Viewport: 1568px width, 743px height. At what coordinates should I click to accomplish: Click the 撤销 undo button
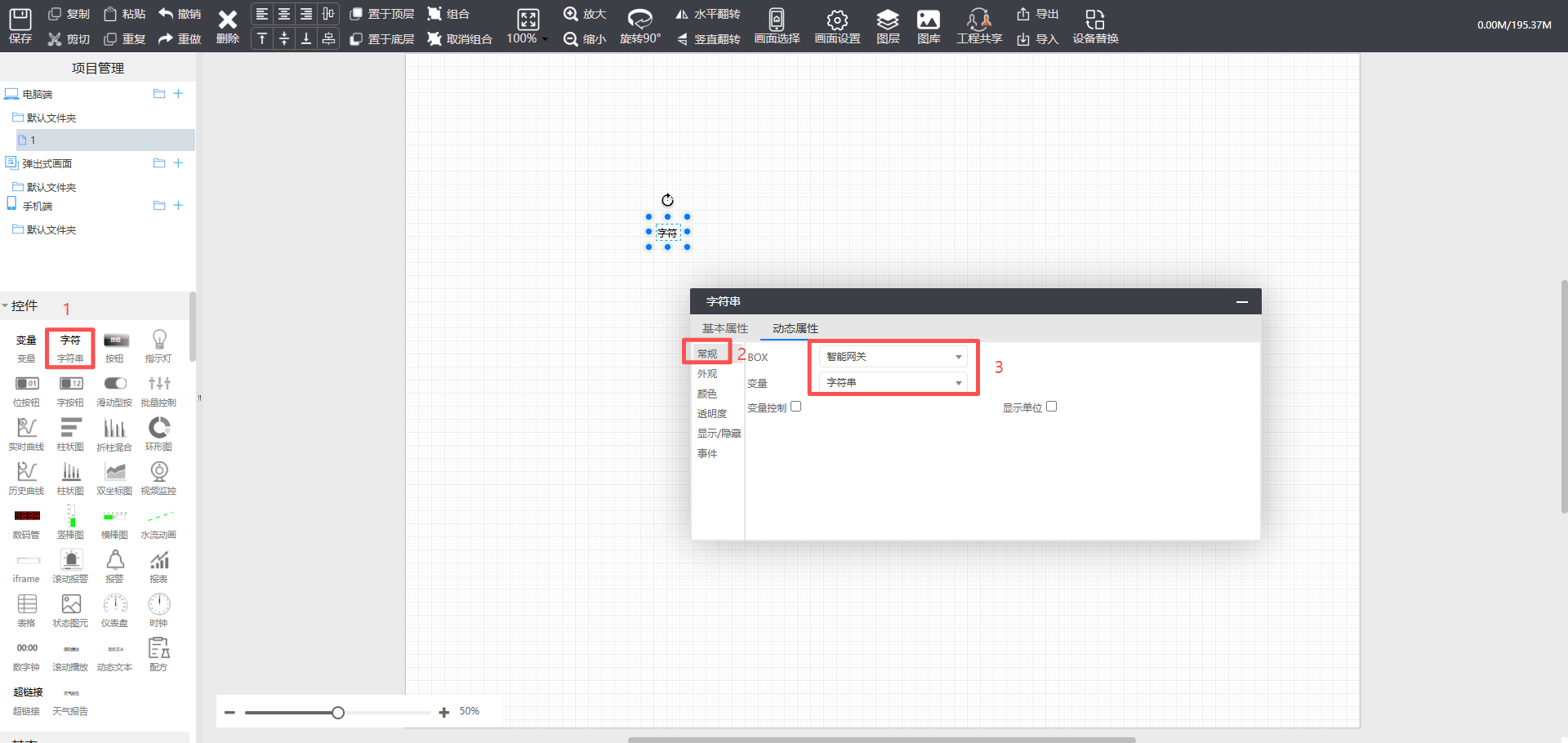(x=179, y=14)
